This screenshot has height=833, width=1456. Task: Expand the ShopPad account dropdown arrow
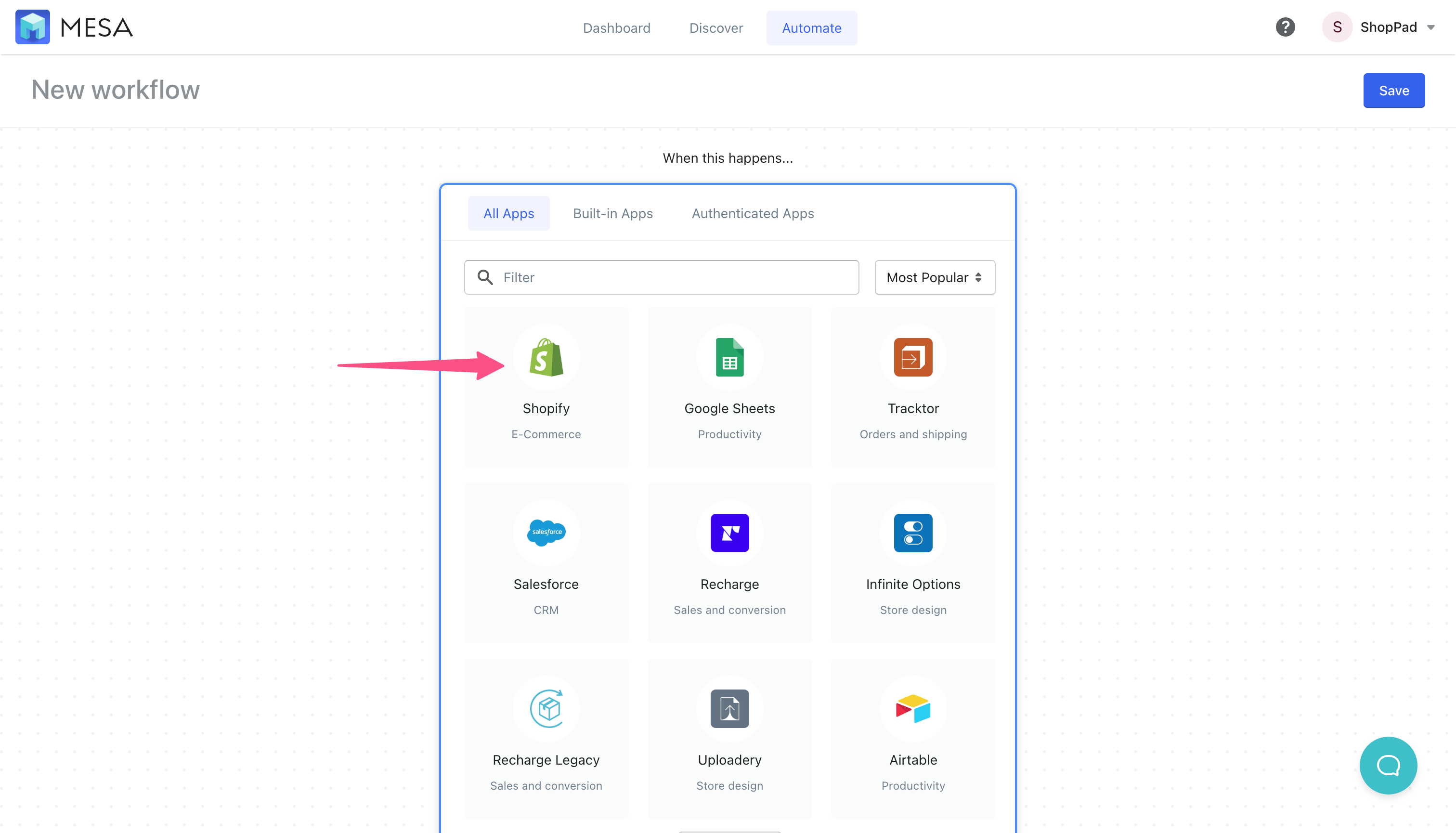[x=1431, y=27]
